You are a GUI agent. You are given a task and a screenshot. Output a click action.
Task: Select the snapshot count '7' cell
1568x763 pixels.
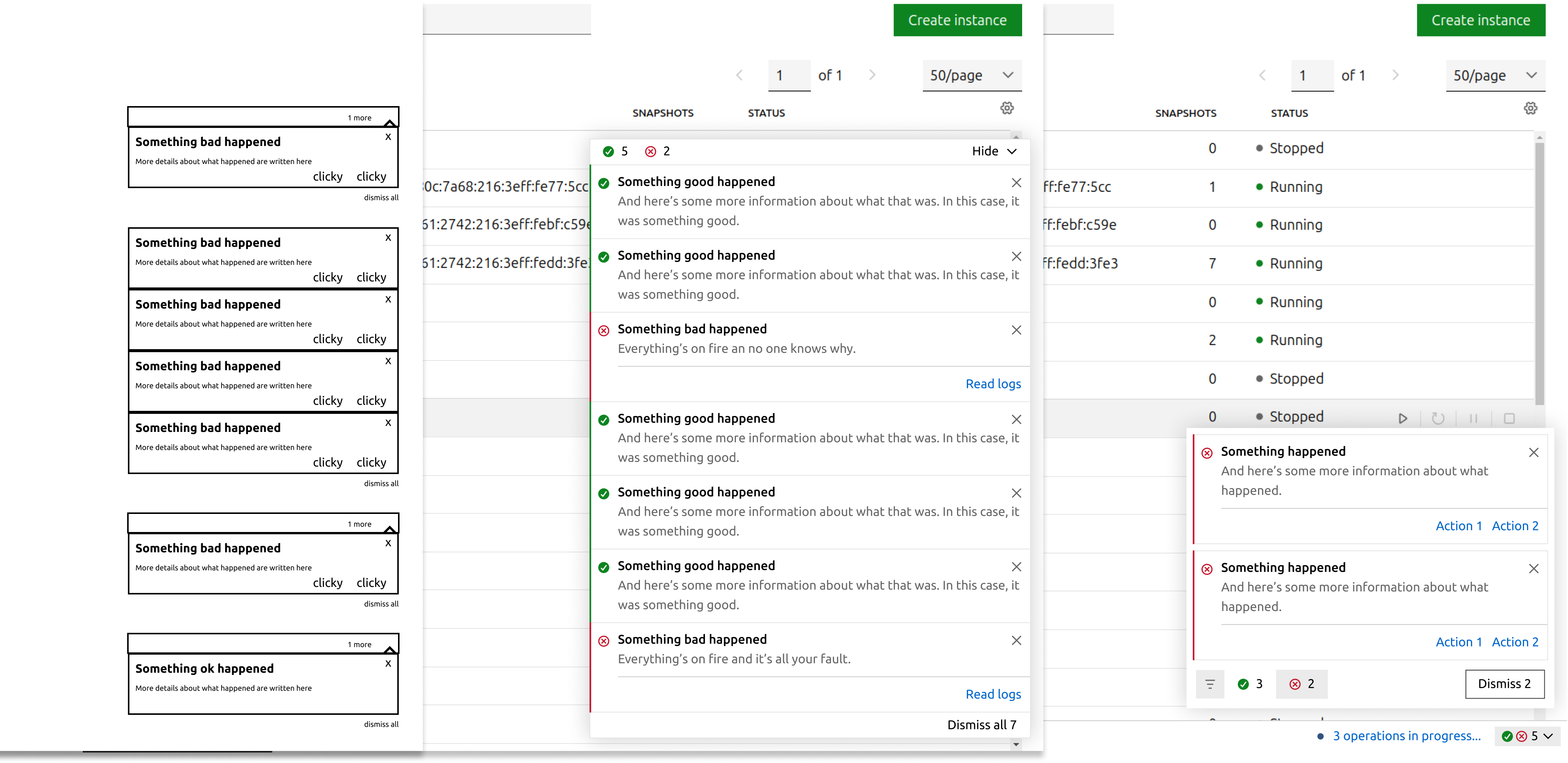(x=1212, y=264)
